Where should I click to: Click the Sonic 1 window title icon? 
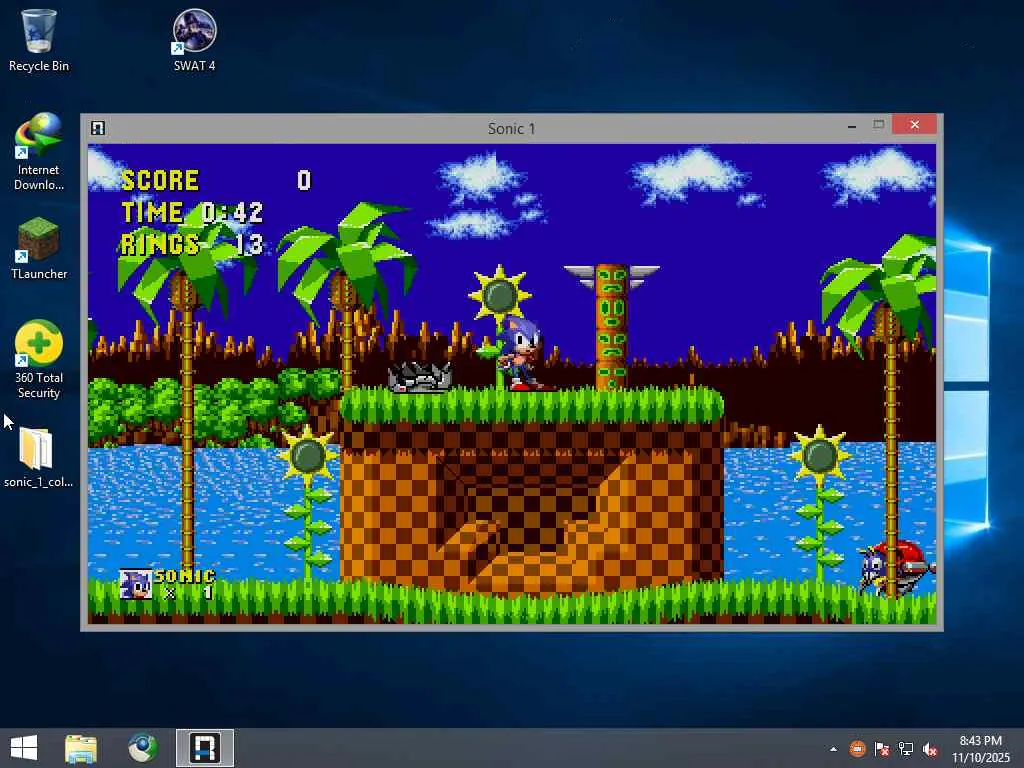click(x=98, y=128)
